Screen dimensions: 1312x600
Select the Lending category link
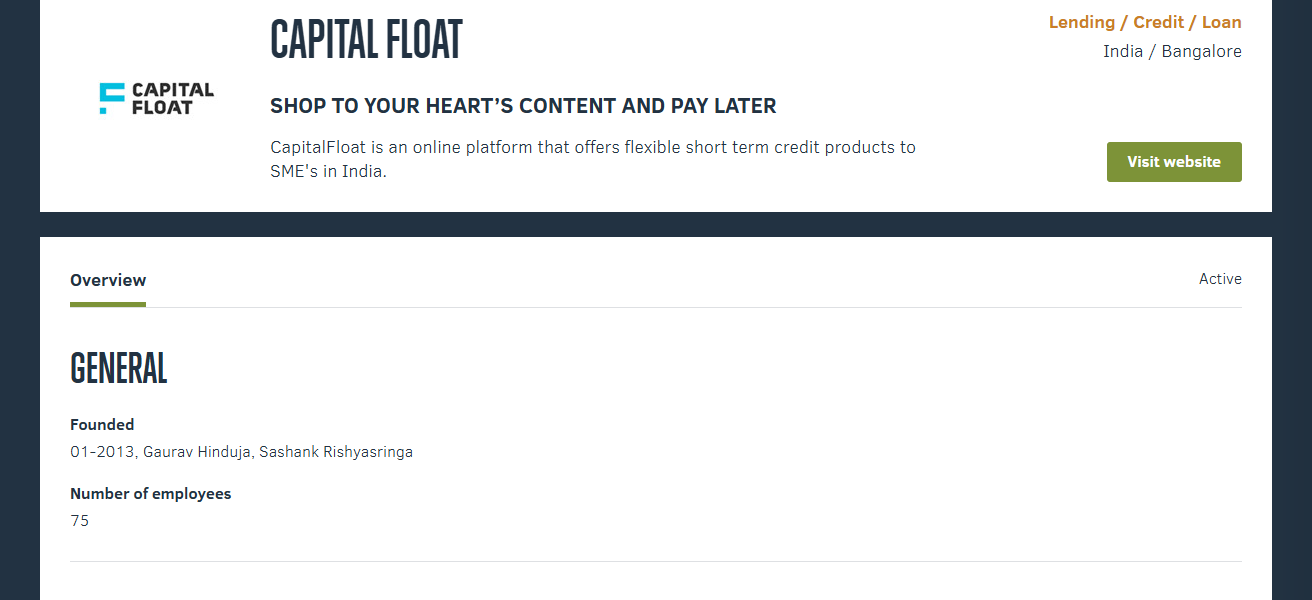pos(1081,21)
